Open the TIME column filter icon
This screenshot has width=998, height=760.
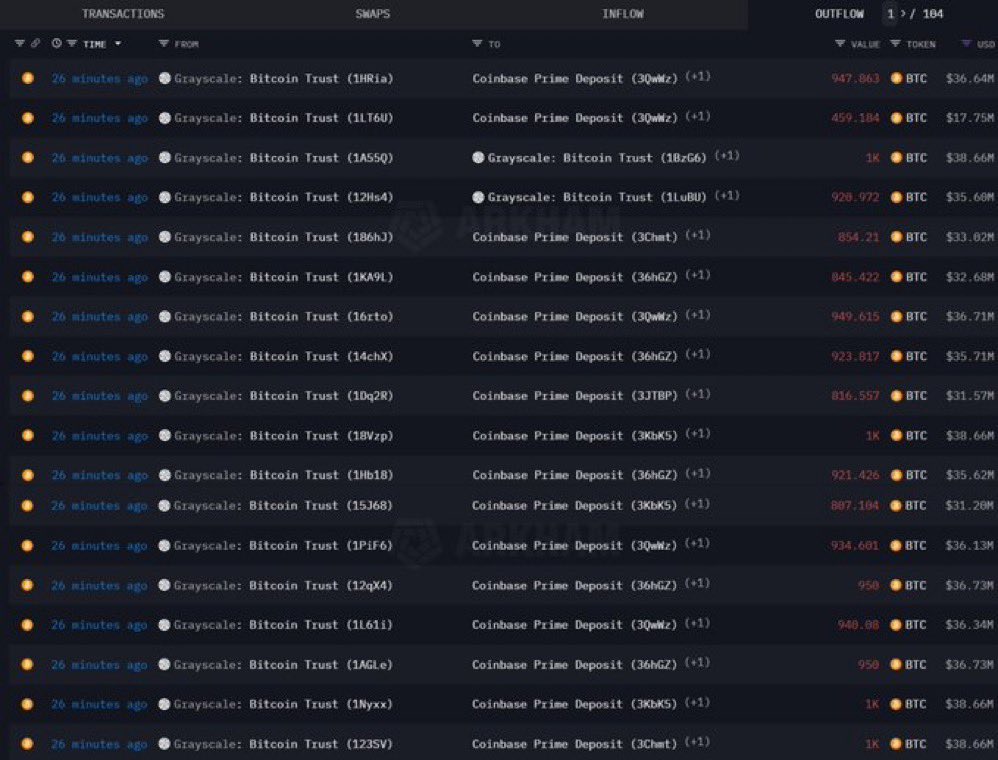[72, 43]
